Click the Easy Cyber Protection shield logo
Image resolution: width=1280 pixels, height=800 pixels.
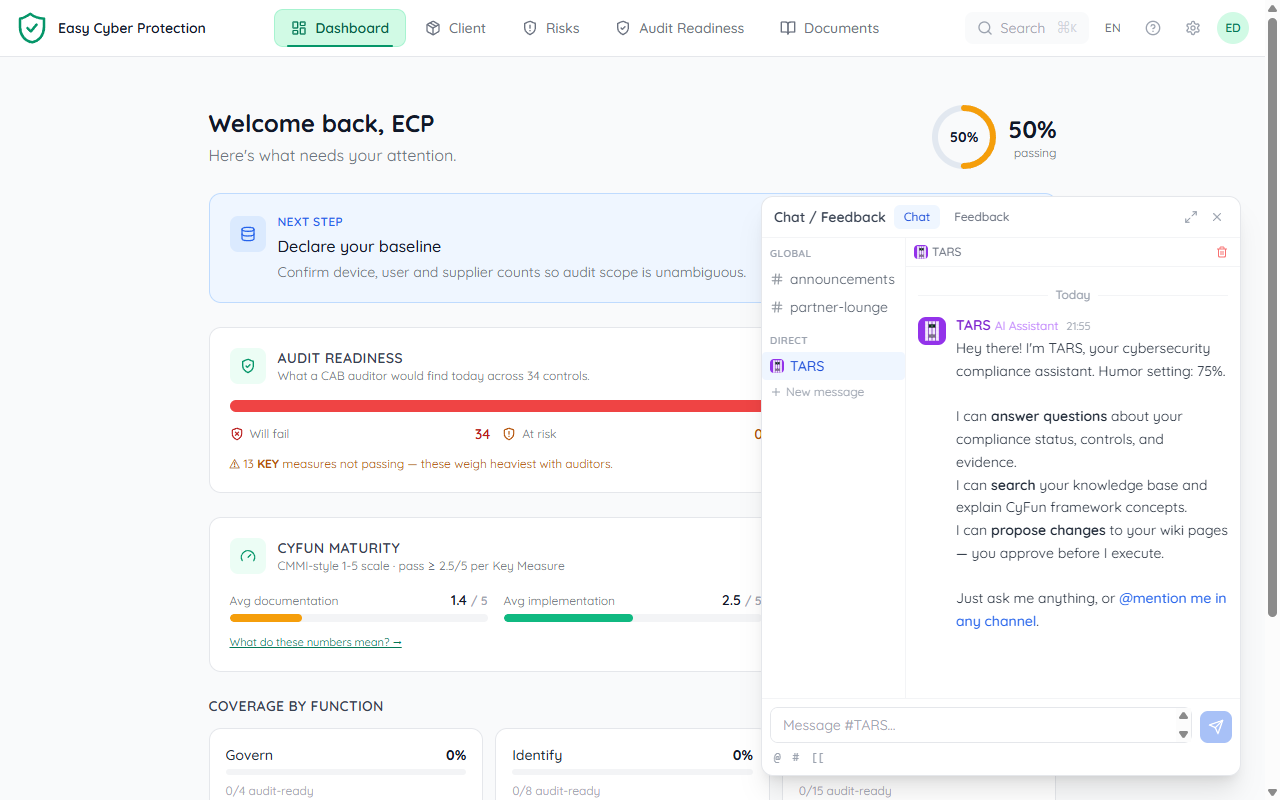[x=33, y=28]
